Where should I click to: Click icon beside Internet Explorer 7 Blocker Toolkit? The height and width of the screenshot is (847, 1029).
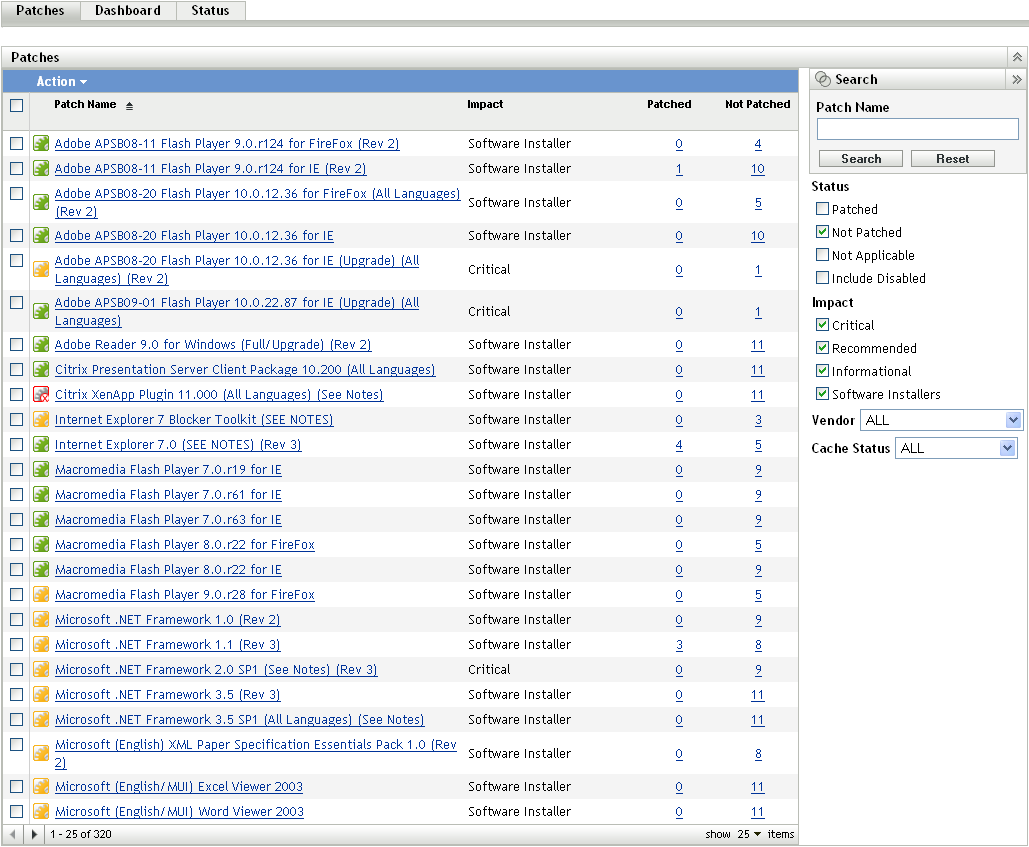[41, 419]
